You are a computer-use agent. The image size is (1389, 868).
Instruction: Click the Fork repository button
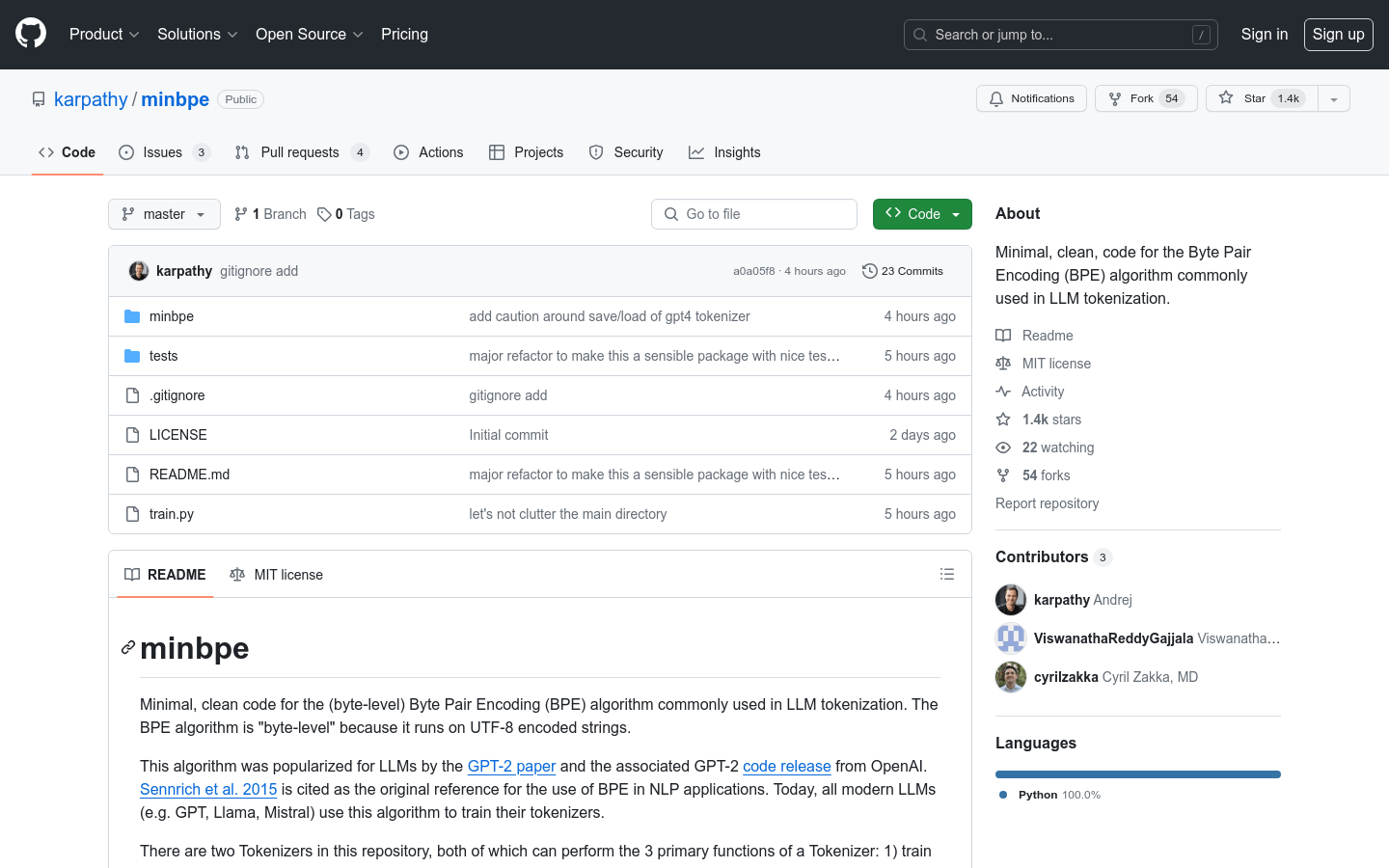1145,98
